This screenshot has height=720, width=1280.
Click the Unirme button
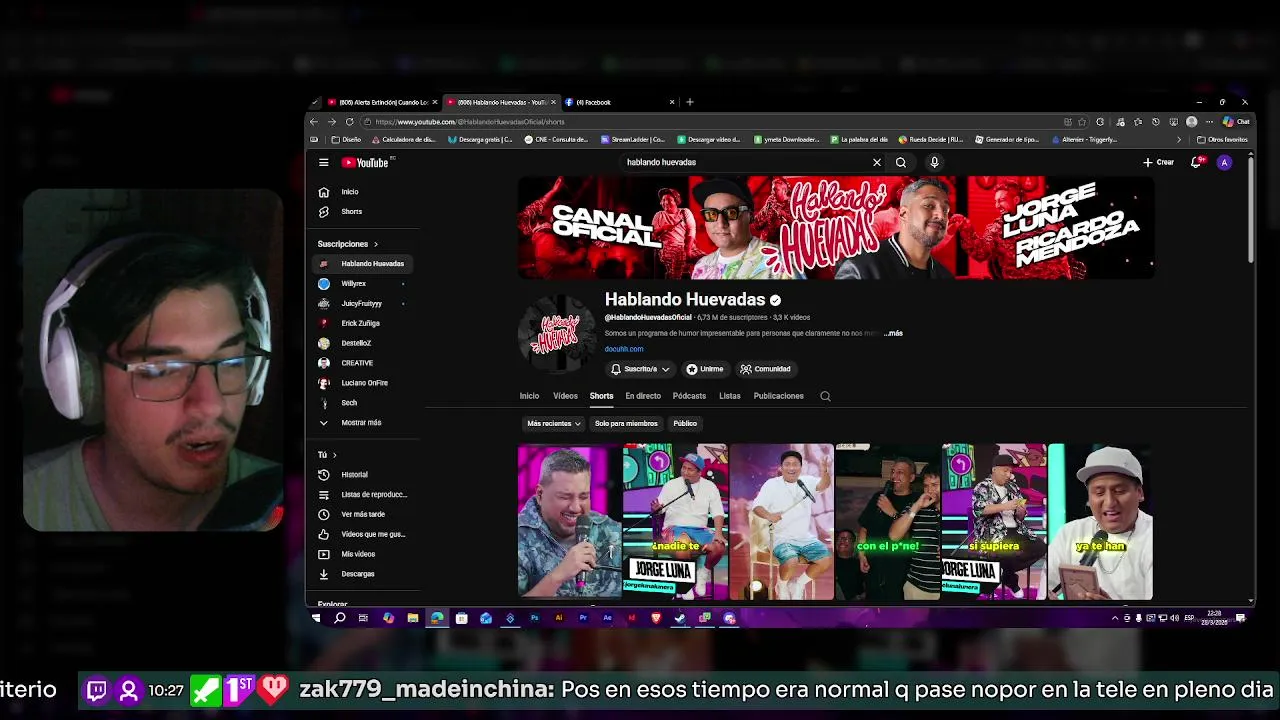tap(705, 369)
